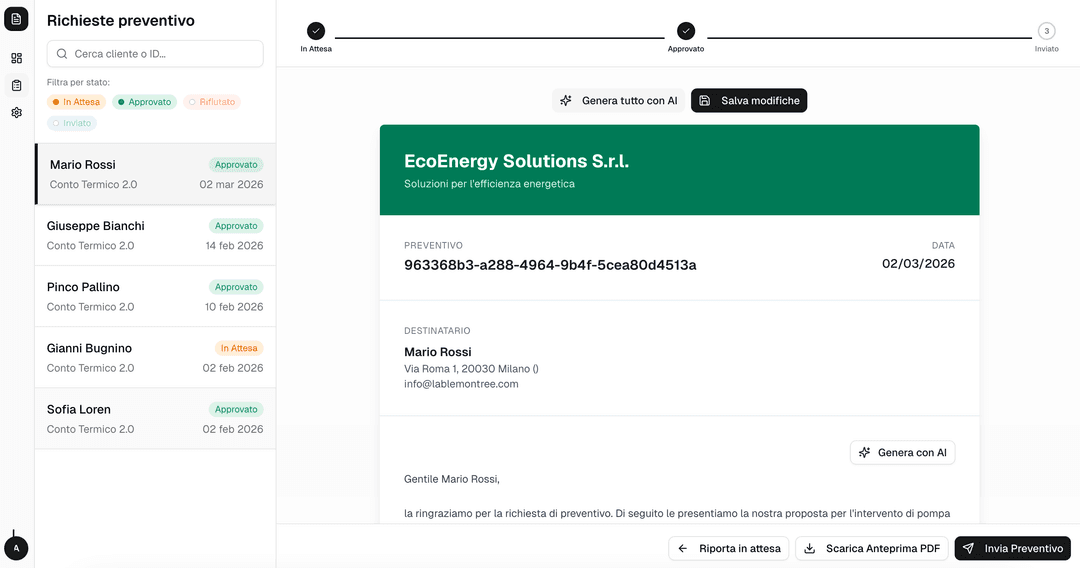Click Genera con AI button

[x=902, y=453]
